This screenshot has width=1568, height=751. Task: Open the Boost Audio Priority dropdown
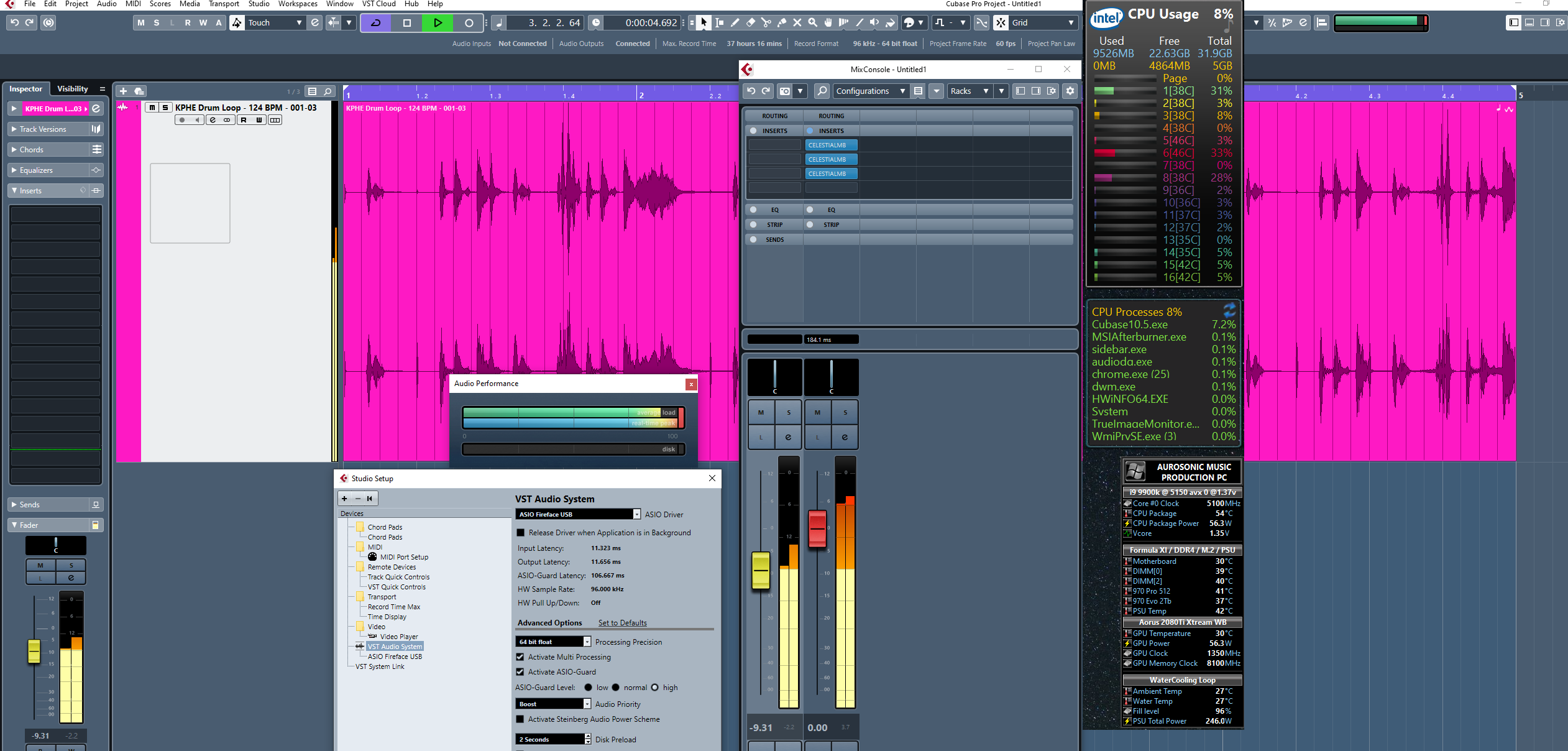tap(553, 704)
